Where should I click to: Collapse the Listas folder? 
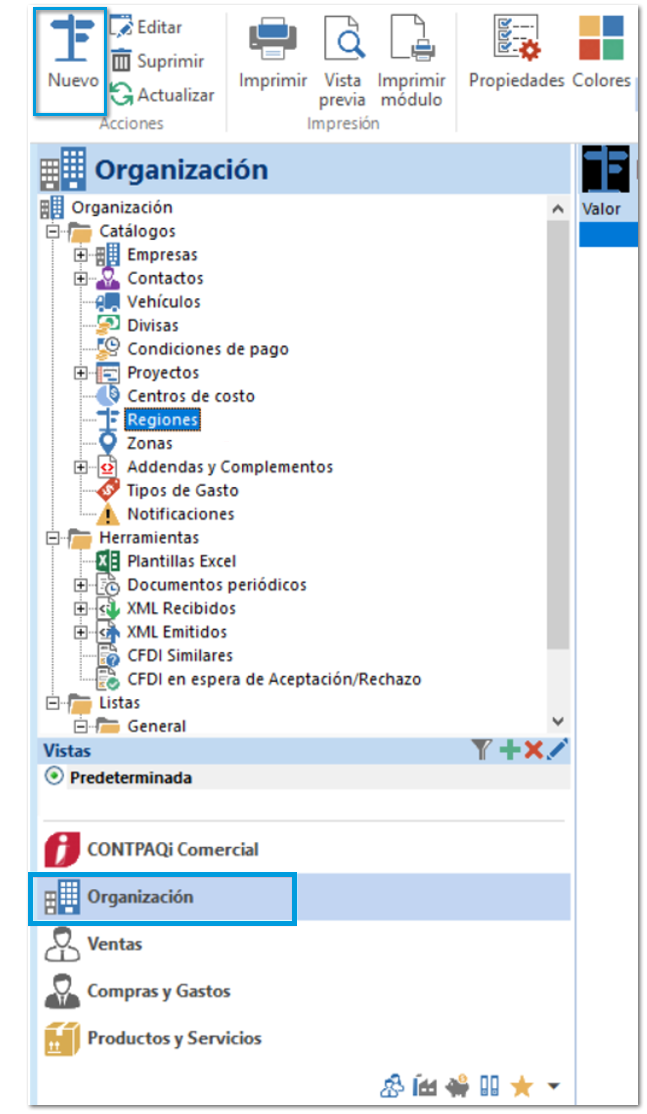[x=53, y=703]
